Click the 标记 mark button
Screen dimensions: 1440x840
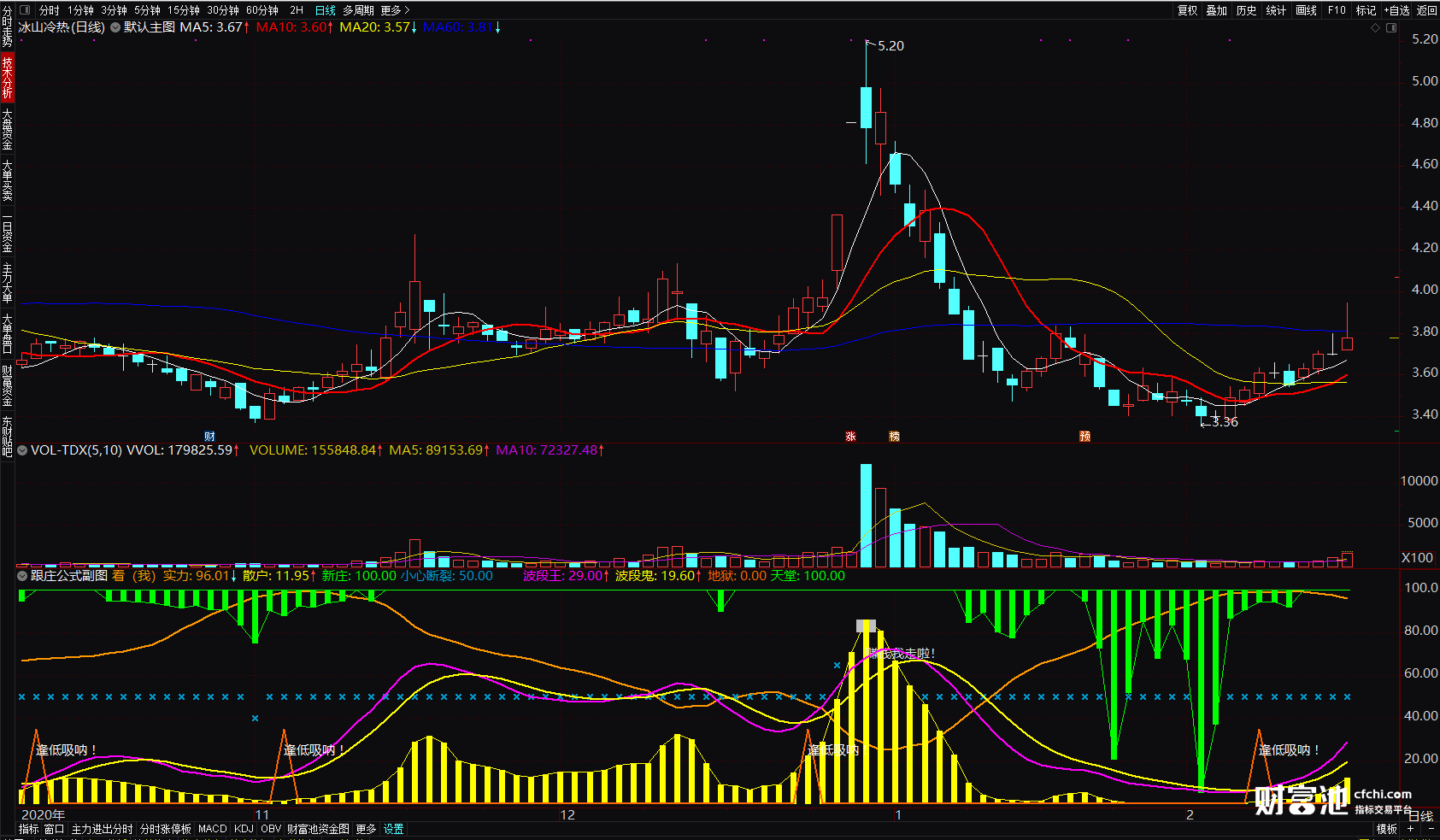click(x=1366, y=10)
